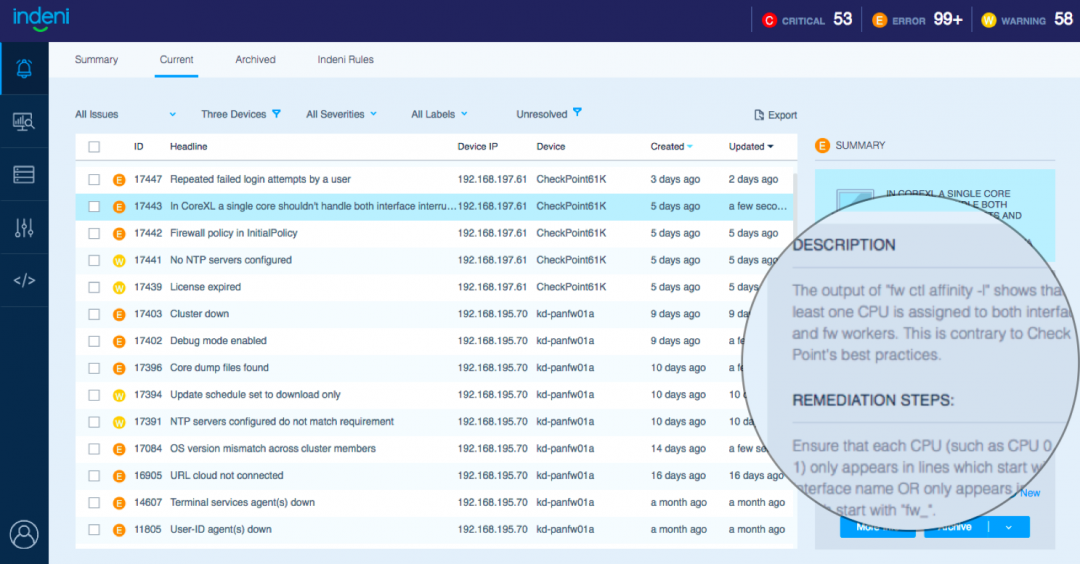Screen dimensions: 1080x564
Task: Open the code brackets sidebar icon
Action: 24,280
